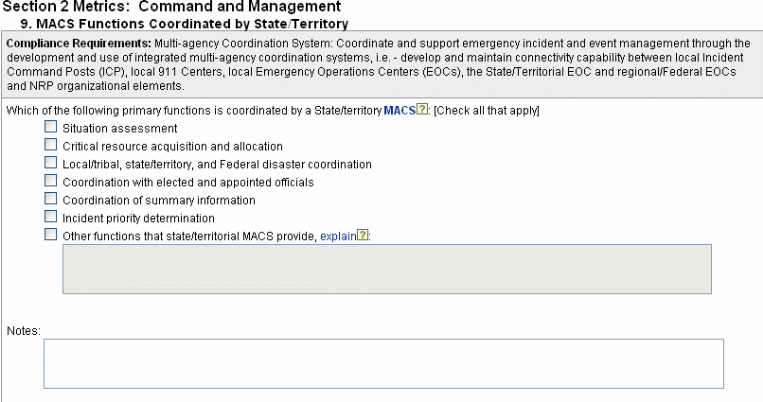Click the Critical resource acquisition label text
This screenshot has height=402, width=763.
[x=172, y=147]
